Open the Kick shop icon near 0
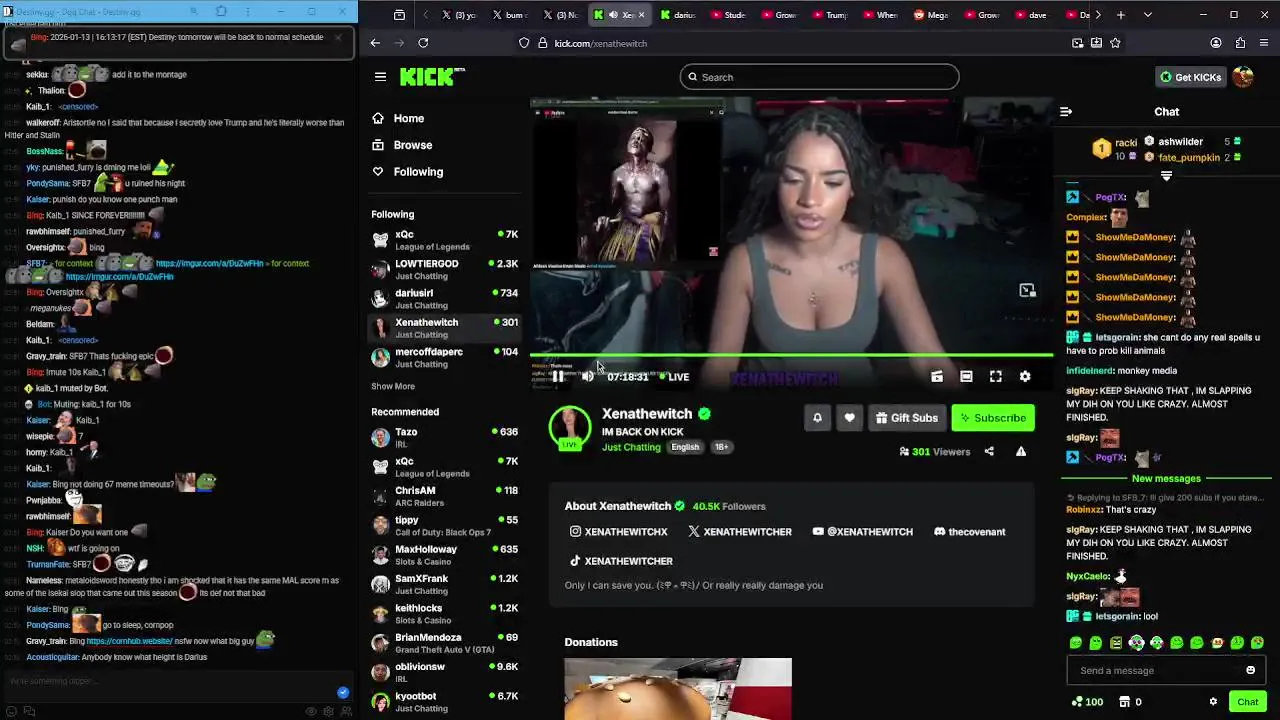Viewport: 1280px width, 720px height. point(1125,702)
